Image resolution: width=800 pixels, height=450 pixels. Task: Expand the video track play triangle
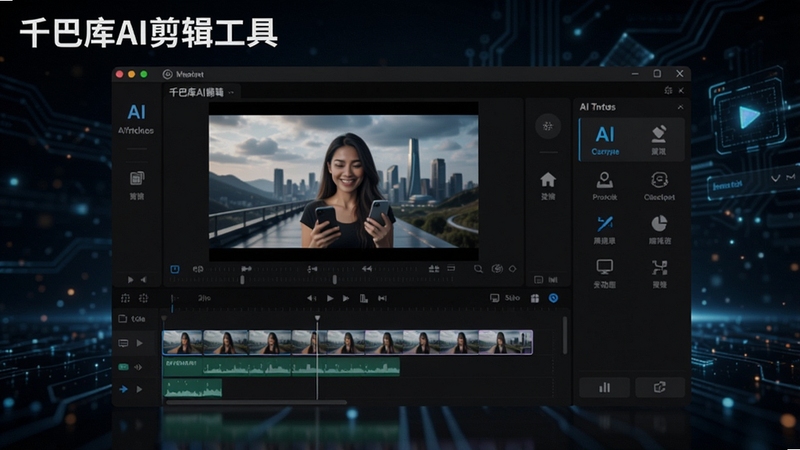(139, 343)
